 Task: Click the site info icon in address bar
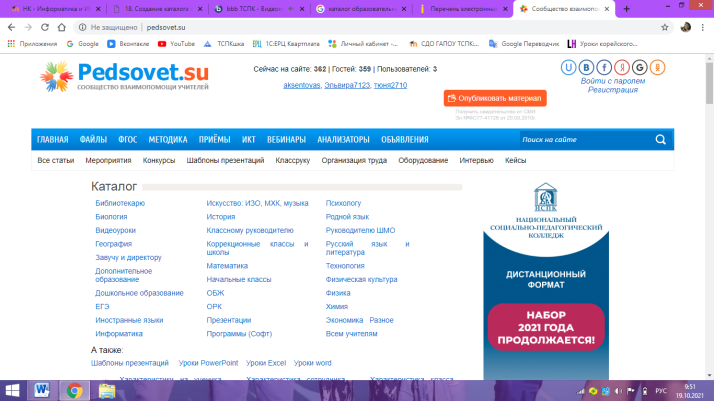(82, 27)
